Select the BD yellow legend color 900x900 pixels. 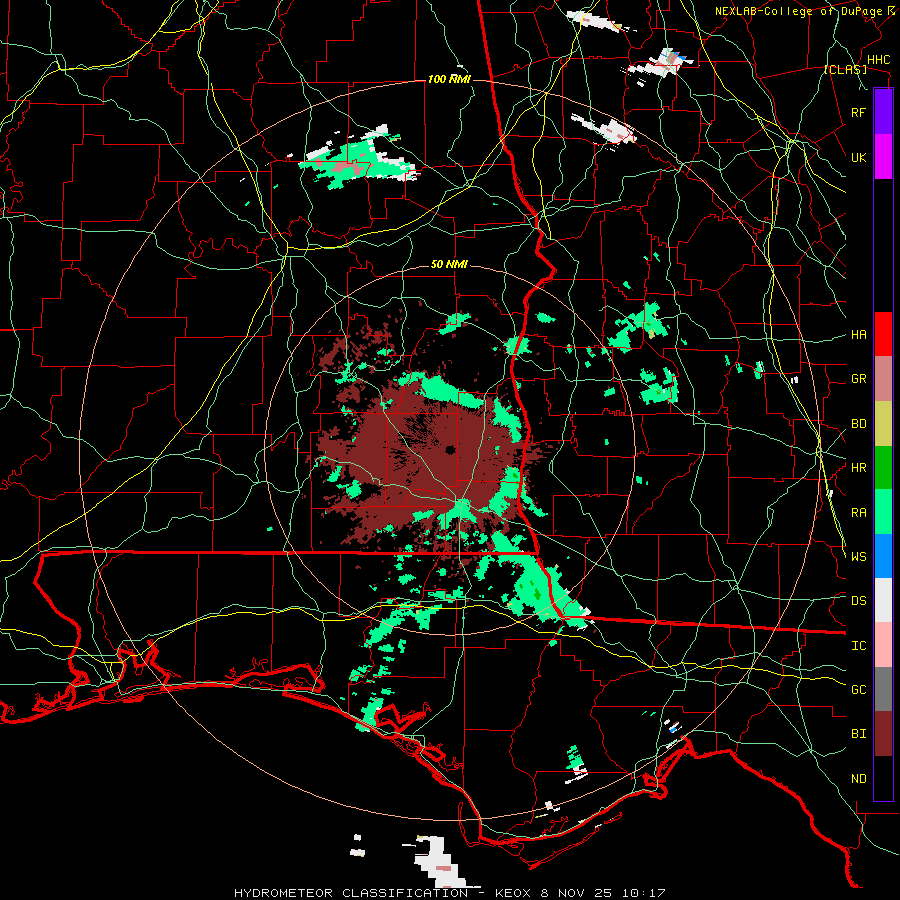[883, 424]
